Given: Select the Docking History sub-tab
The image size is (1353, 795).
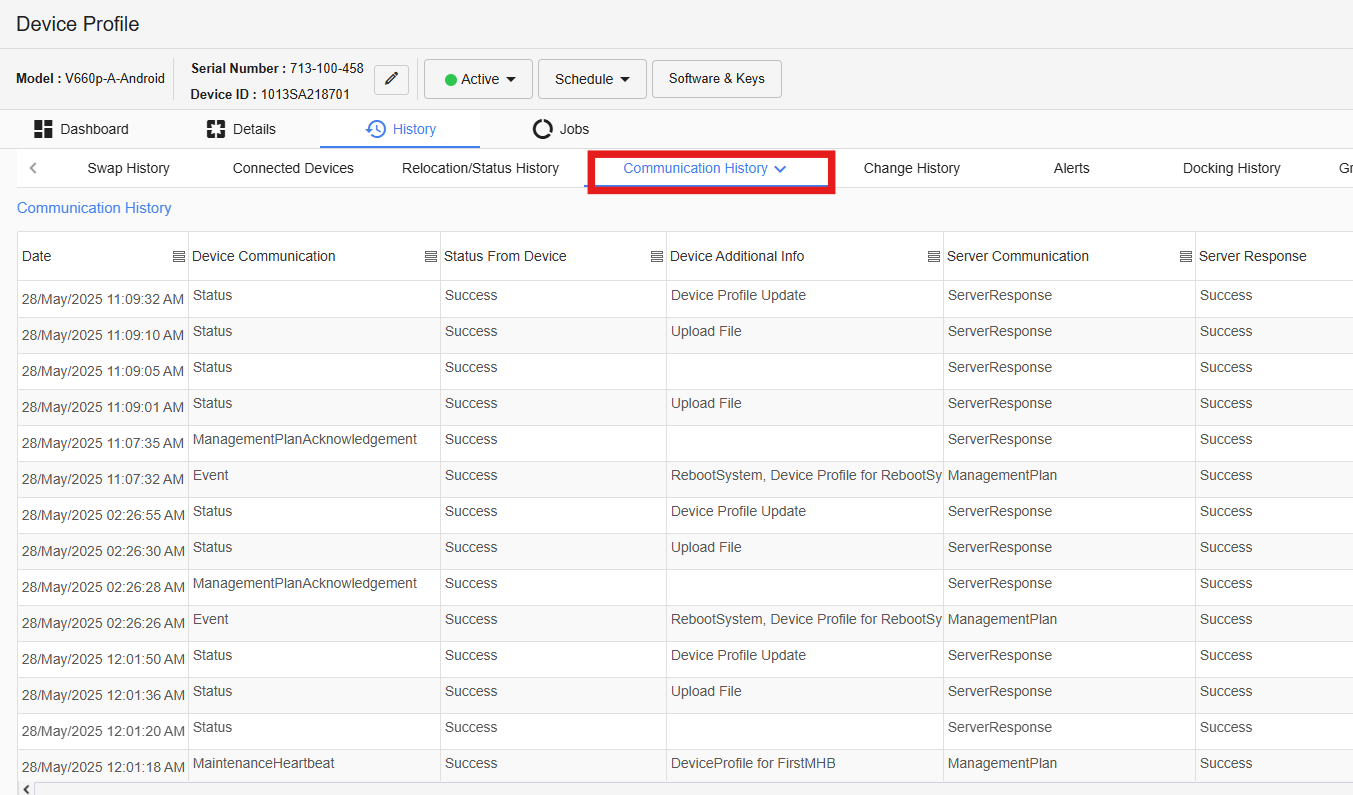Looking at the screenshot, I should (1231, 168).
